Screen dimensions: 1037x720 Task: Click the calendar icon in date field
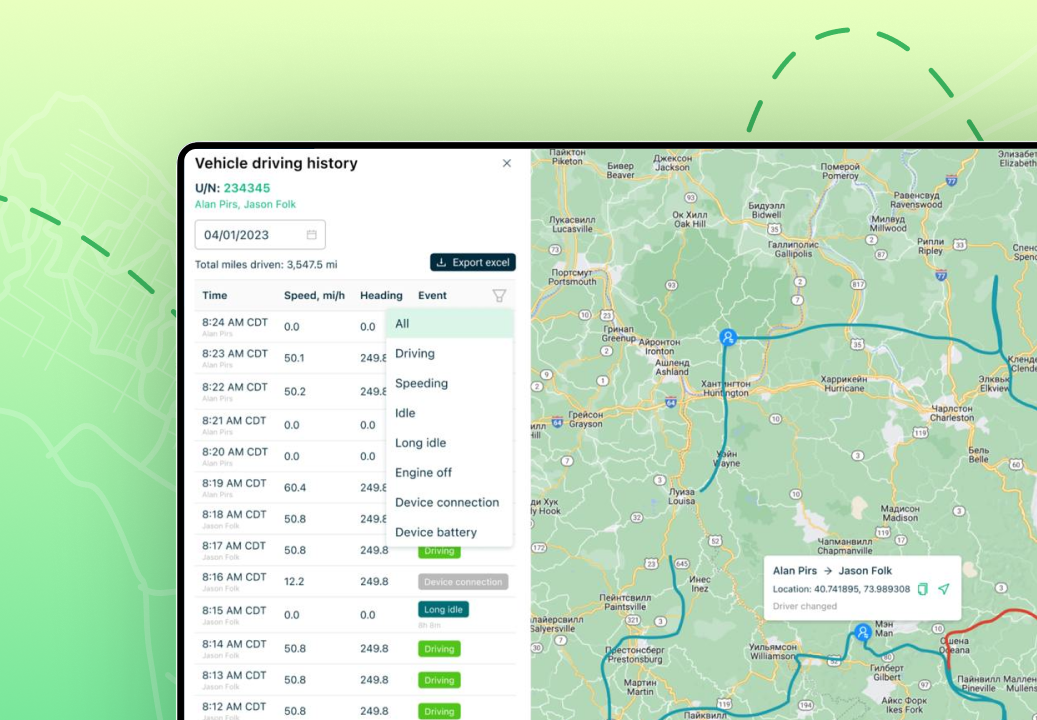(311, 235)
